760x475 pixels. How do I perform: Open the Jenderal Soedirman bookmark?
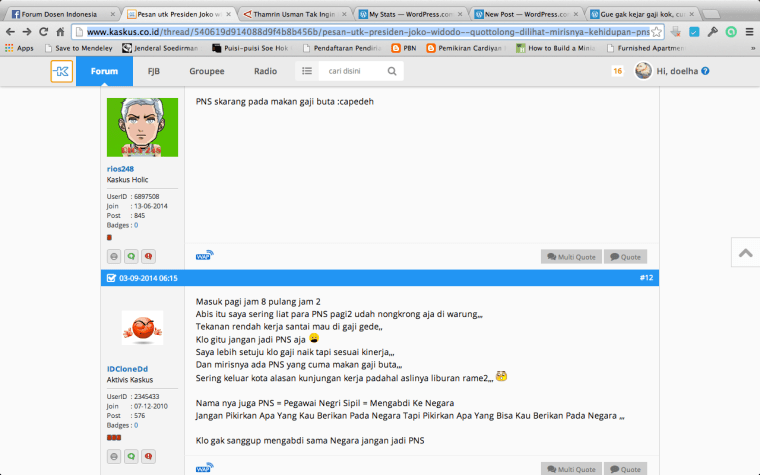click(160, 48)
